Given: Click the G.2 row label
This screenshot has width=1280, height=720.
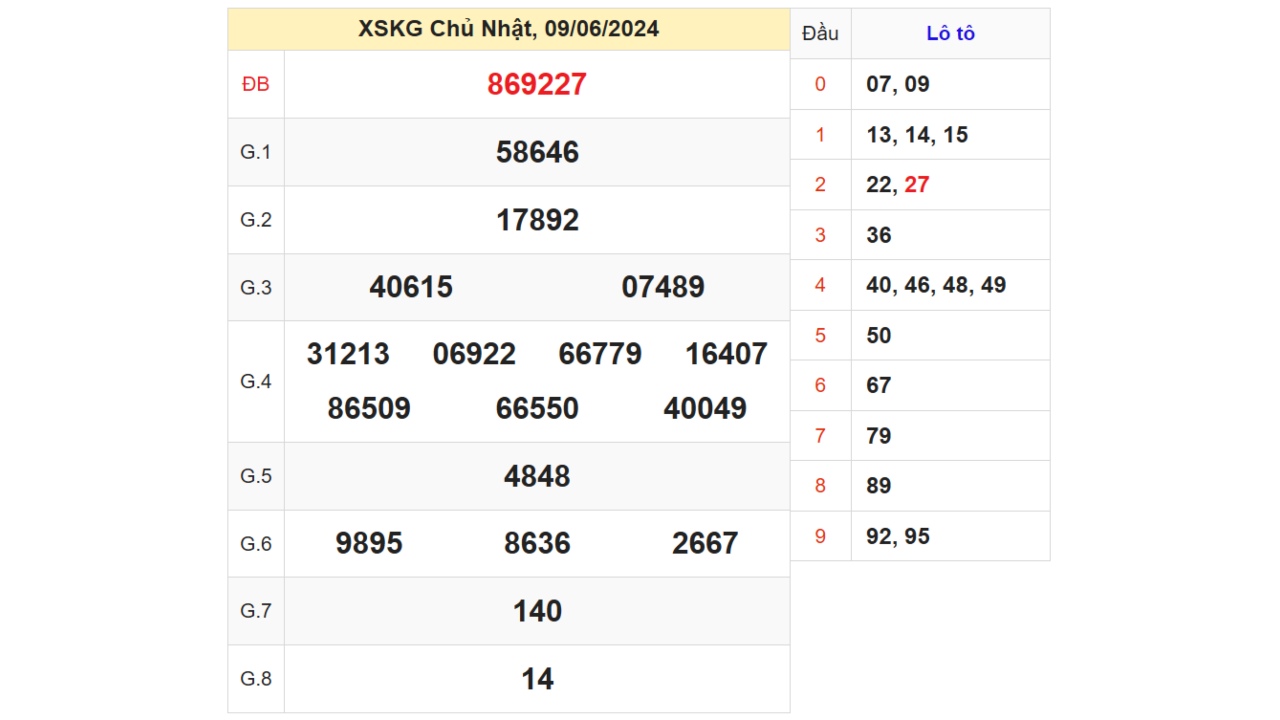Looking at the screenshot, I should (x=256, y=220).
